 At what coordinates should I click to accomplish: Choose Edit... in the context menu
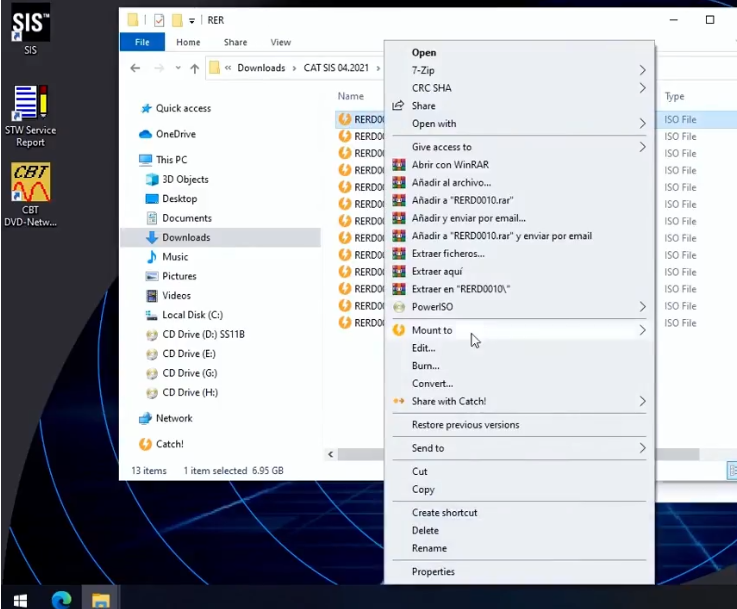[423, 348]
